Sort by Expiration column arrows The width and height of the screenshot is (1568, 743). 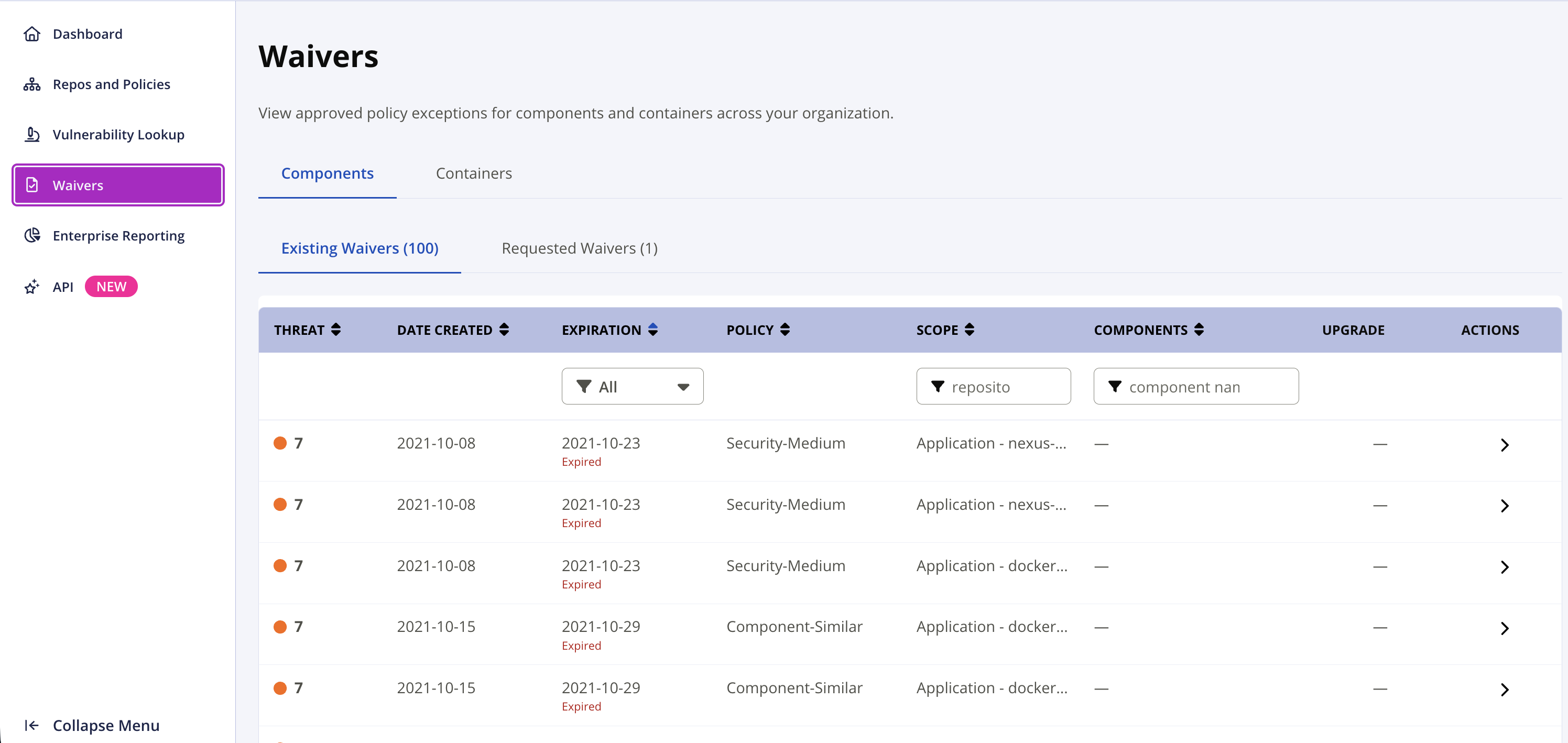653,330
